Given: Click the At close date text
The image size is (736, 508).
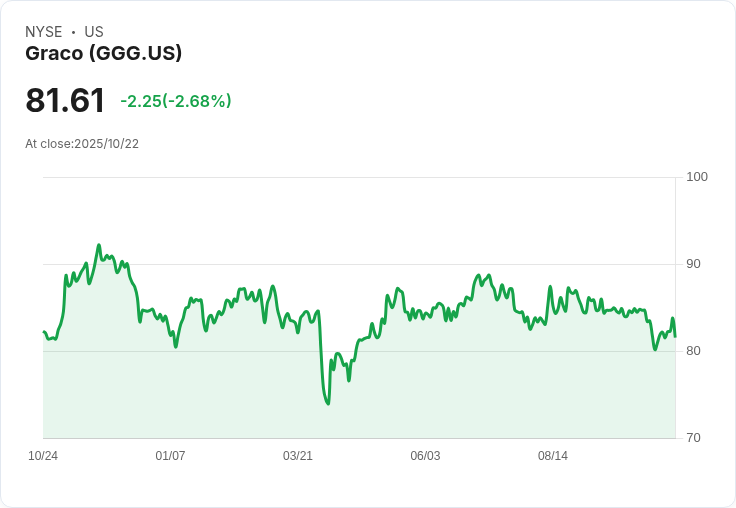Looking at the screenshot, I should (x=82, y=144).
